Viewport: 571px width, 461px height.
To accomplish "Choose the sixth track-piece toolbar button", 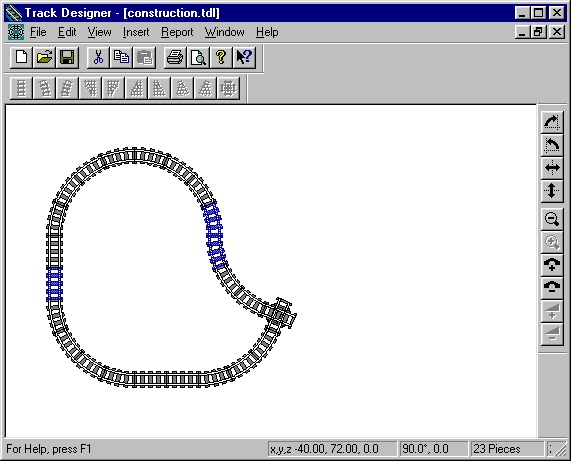I will (136, 88).
